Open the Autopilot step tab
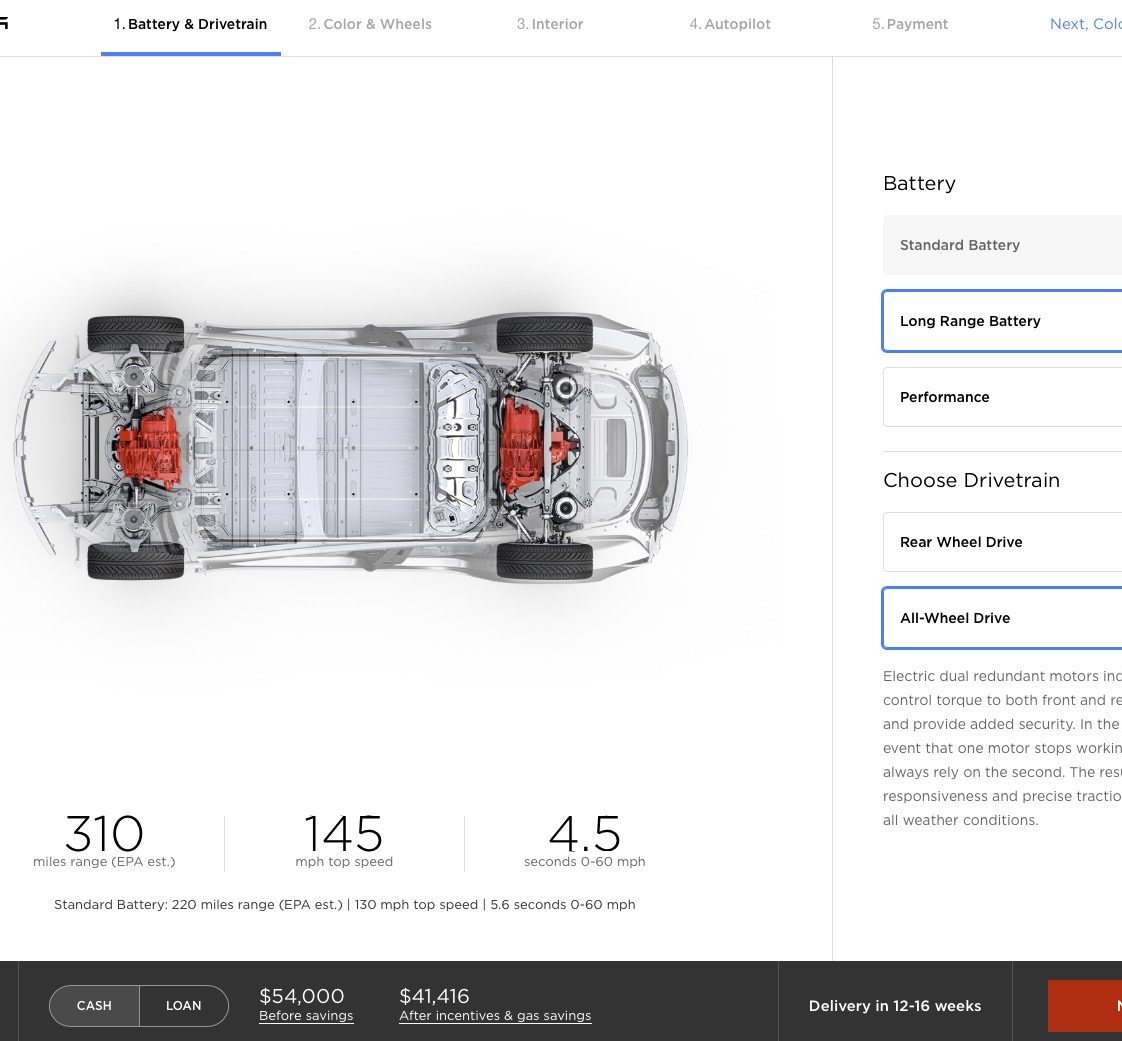This screenshot has height=1041, width=1122. click(730, 24)
